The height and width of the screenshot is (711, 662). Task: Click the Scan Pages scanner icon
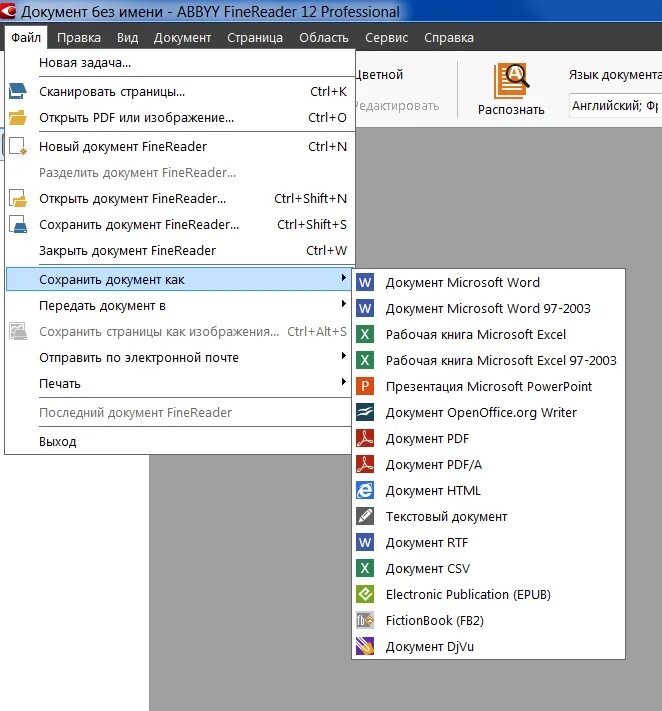(18, 91)
